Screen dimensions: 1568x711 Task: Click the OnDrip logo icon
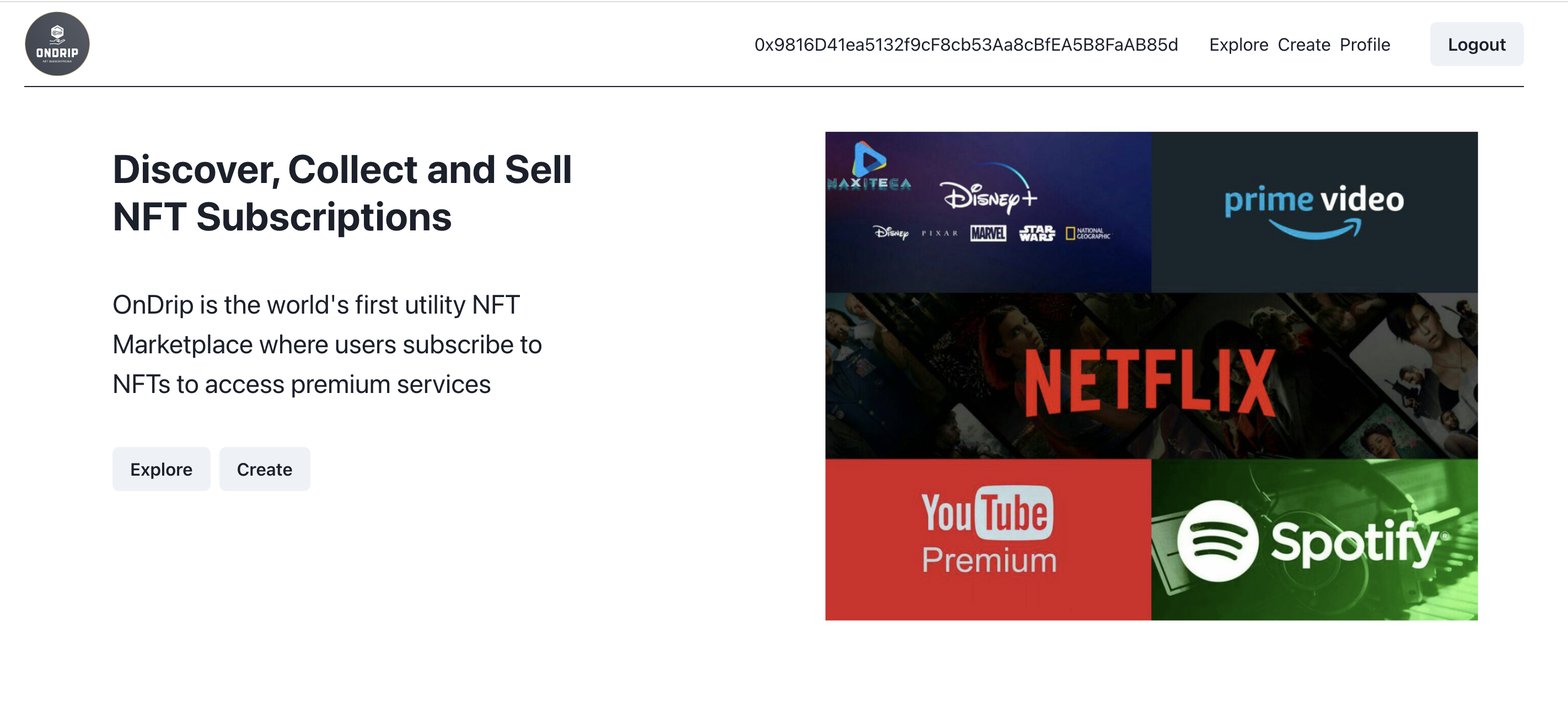point(57,44)
